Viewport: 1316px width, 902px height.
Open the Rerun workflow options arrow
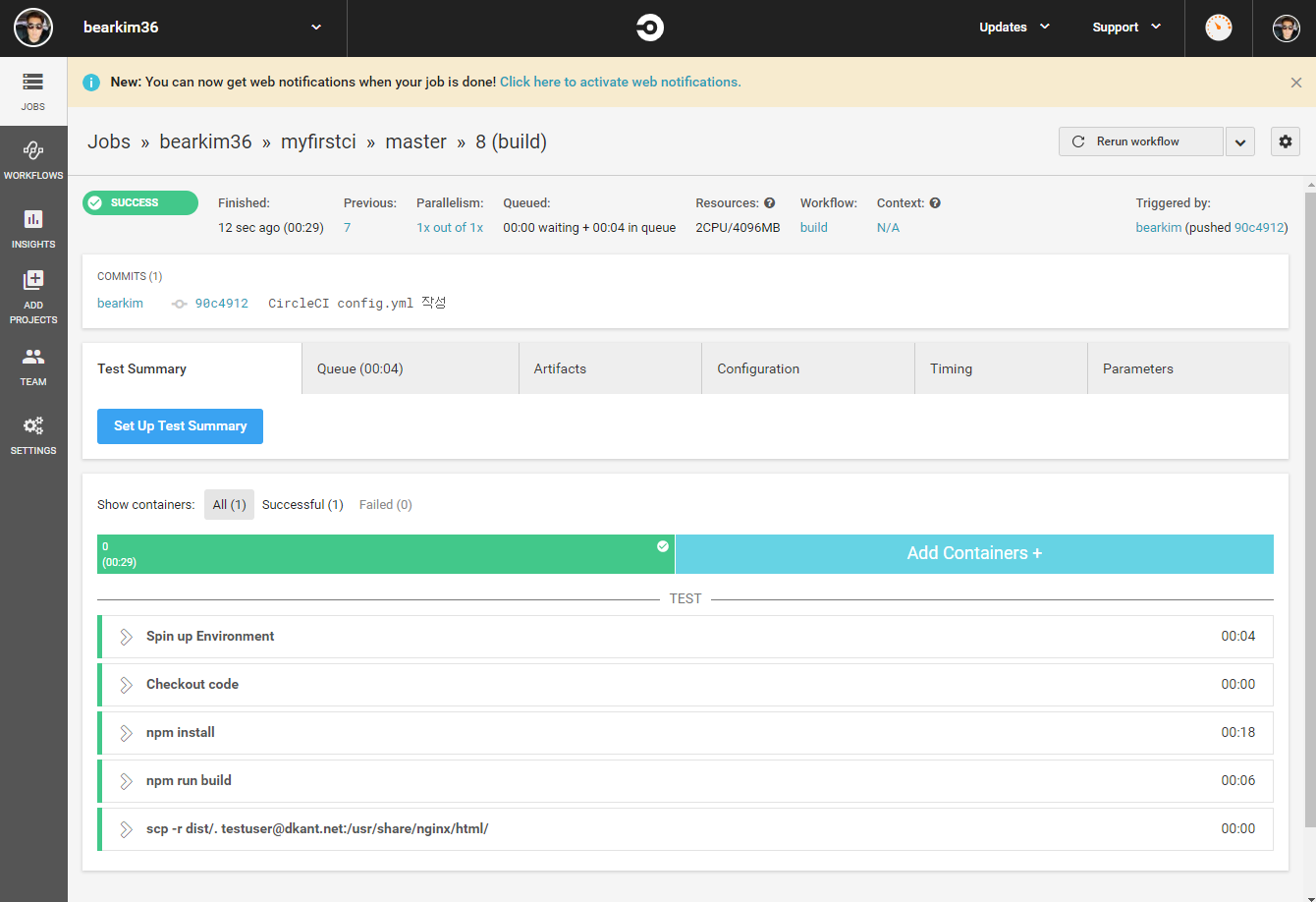1240,141
